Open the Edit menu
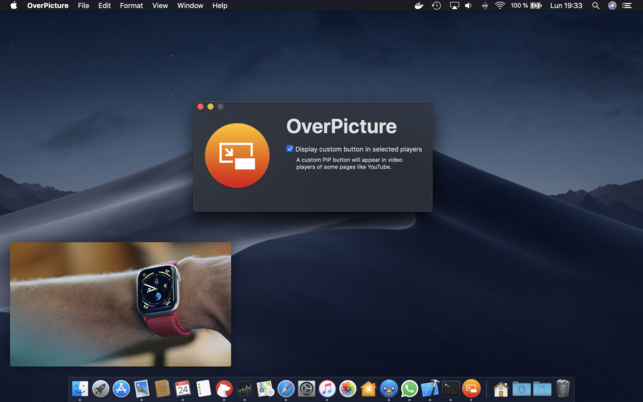The height and width of the screenshot is (402, 643). pyautogui.click(x=104, y=6)
